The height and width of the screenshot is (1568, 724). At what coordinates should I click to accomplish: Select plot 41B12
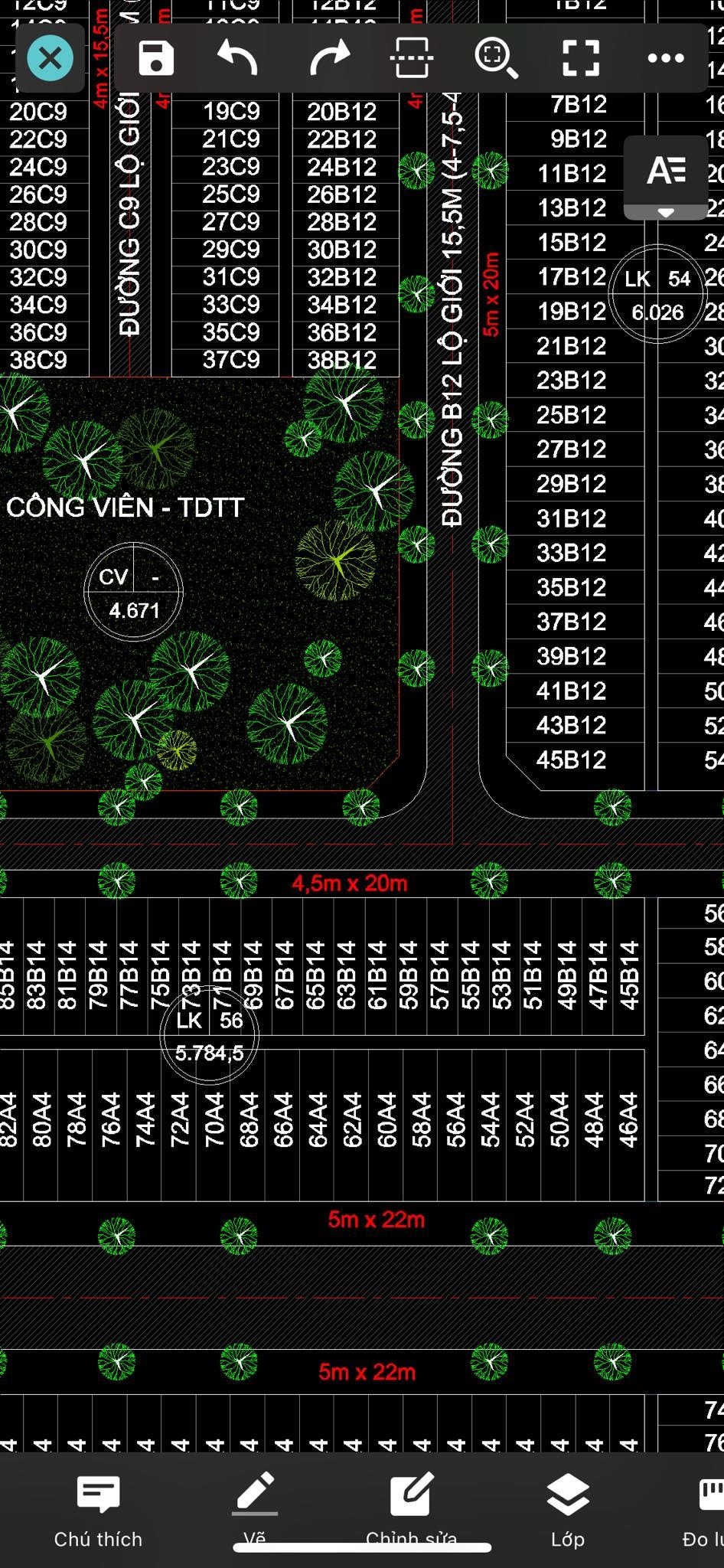point(572,691)
